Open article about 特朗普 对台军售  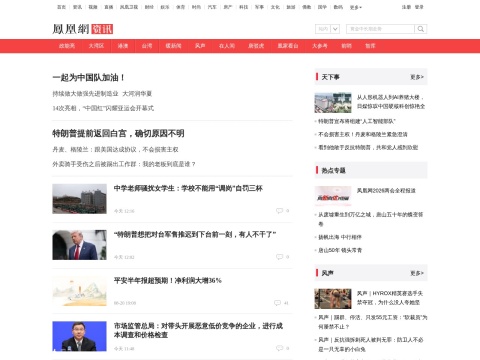(x=195, y=235)
